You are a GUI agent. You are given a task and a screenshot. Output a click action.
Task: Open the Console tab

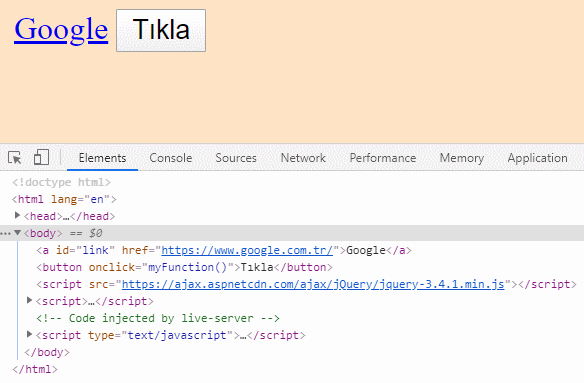(x=171, y=158)
